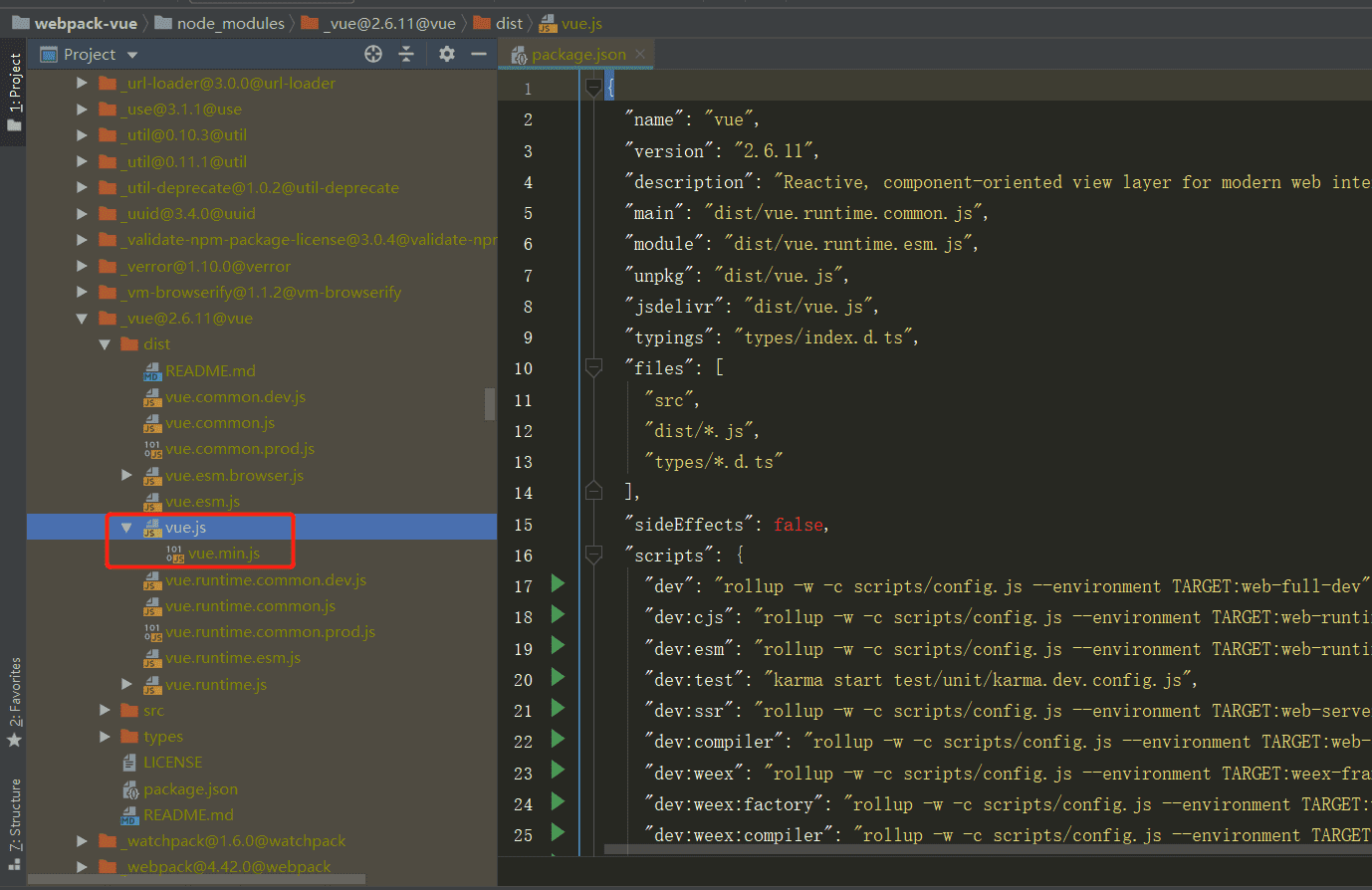The height and width of the screenshot is (890, 1372).
Task: Switch to the package.json editor tab
Action: 578,55
